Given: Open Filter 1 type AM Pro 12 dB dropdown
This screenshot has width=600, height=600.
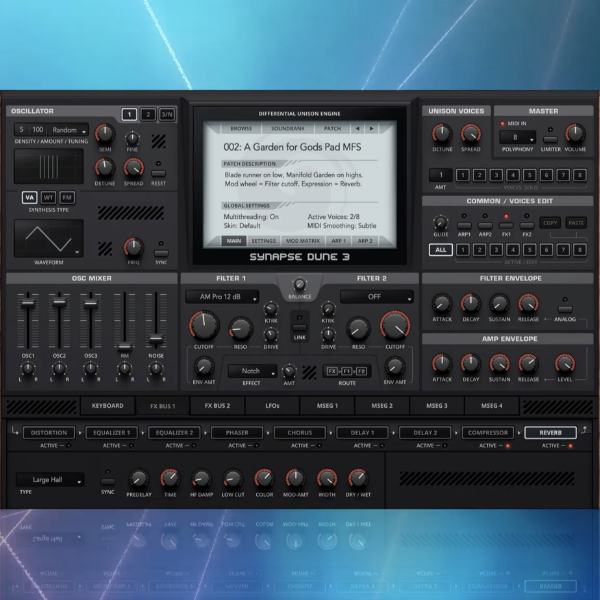Looking at the screenshot, I should point(222,297).
